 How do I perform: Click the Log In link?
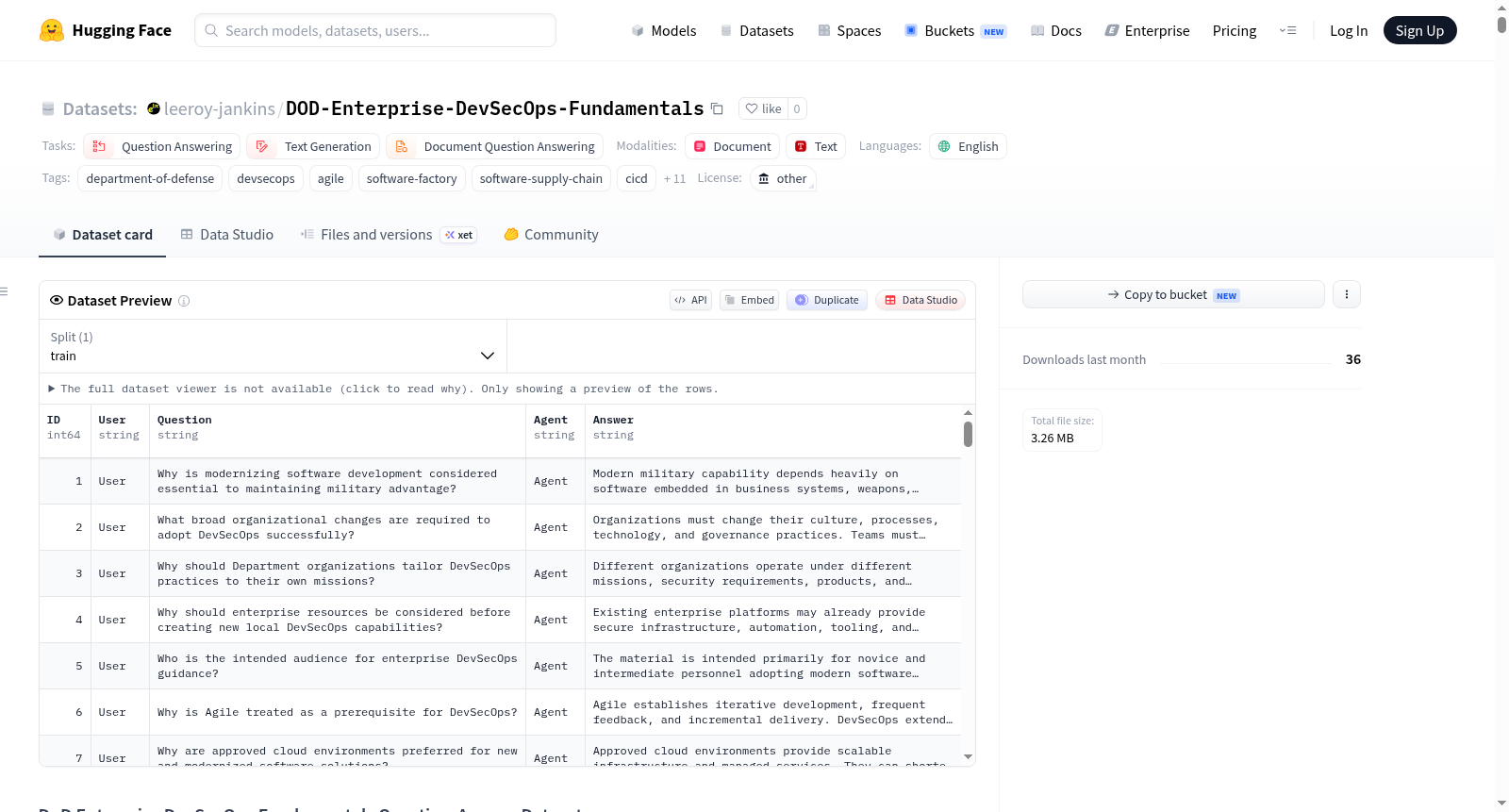1349,30
